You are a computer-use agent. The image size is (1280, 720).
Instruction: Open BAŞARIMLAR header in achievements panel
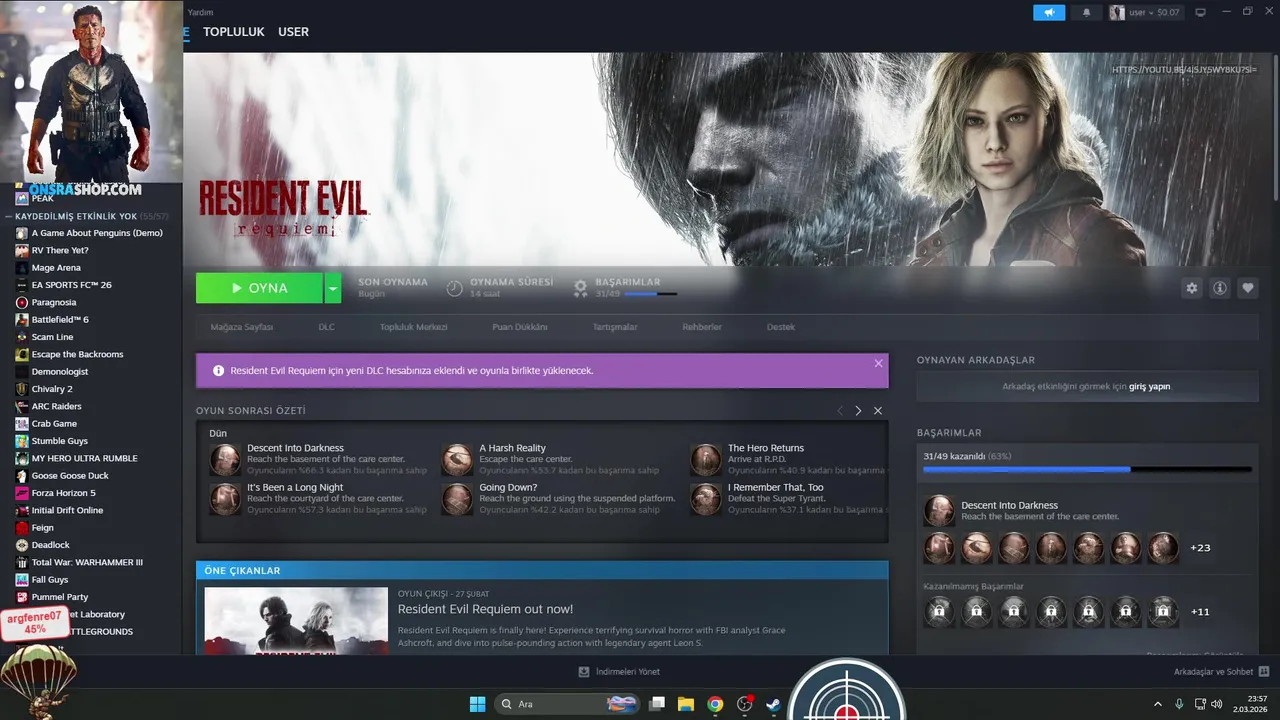(949, 433)
